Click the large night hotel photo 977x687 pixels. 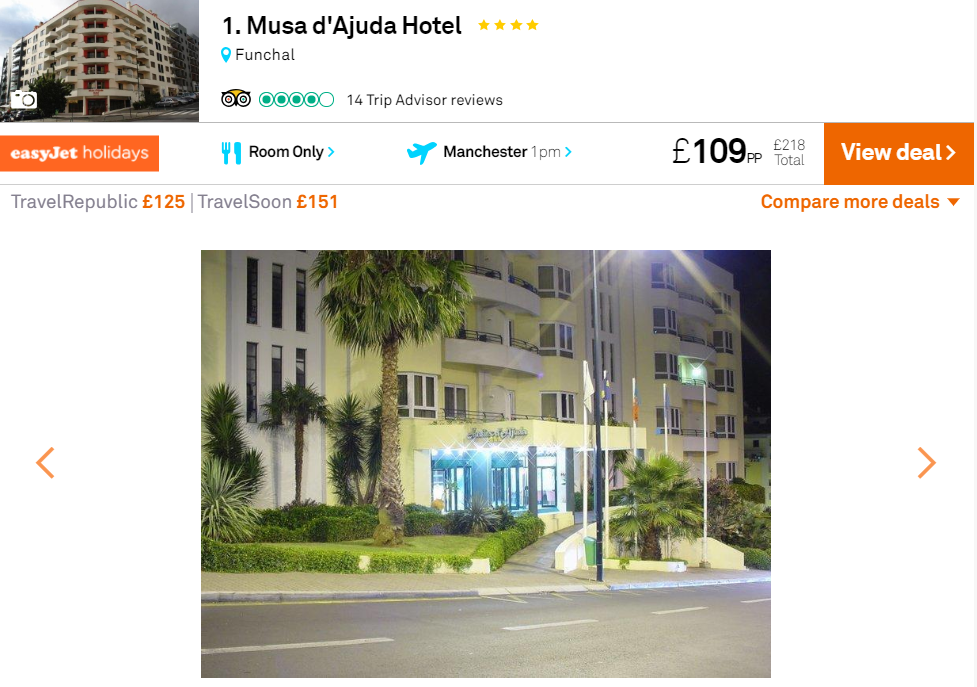pyautogui.click(x=485, y=463)
